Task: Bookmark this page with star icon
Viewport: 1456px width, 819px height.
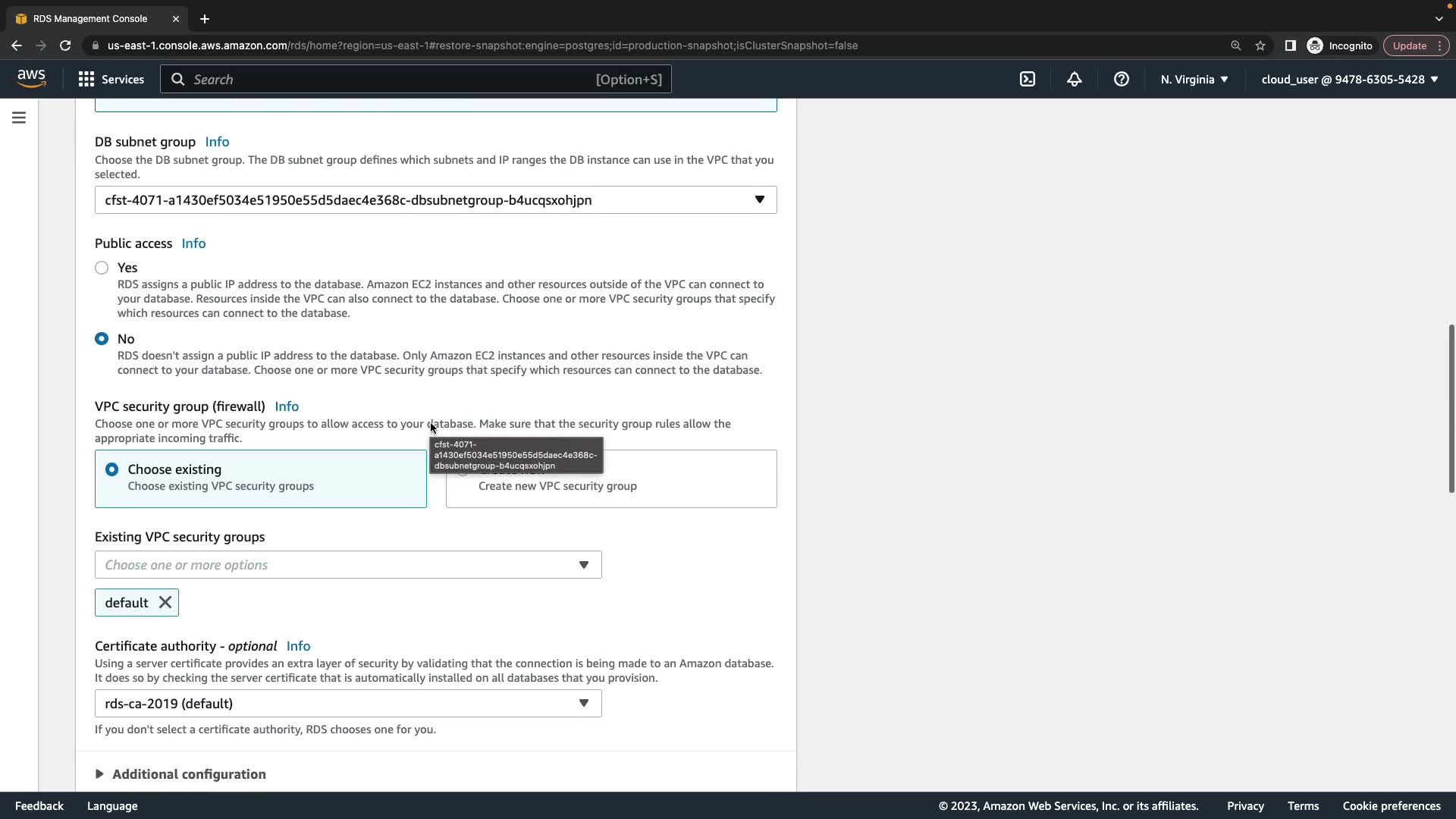Action: click(x=1260, y=45)
